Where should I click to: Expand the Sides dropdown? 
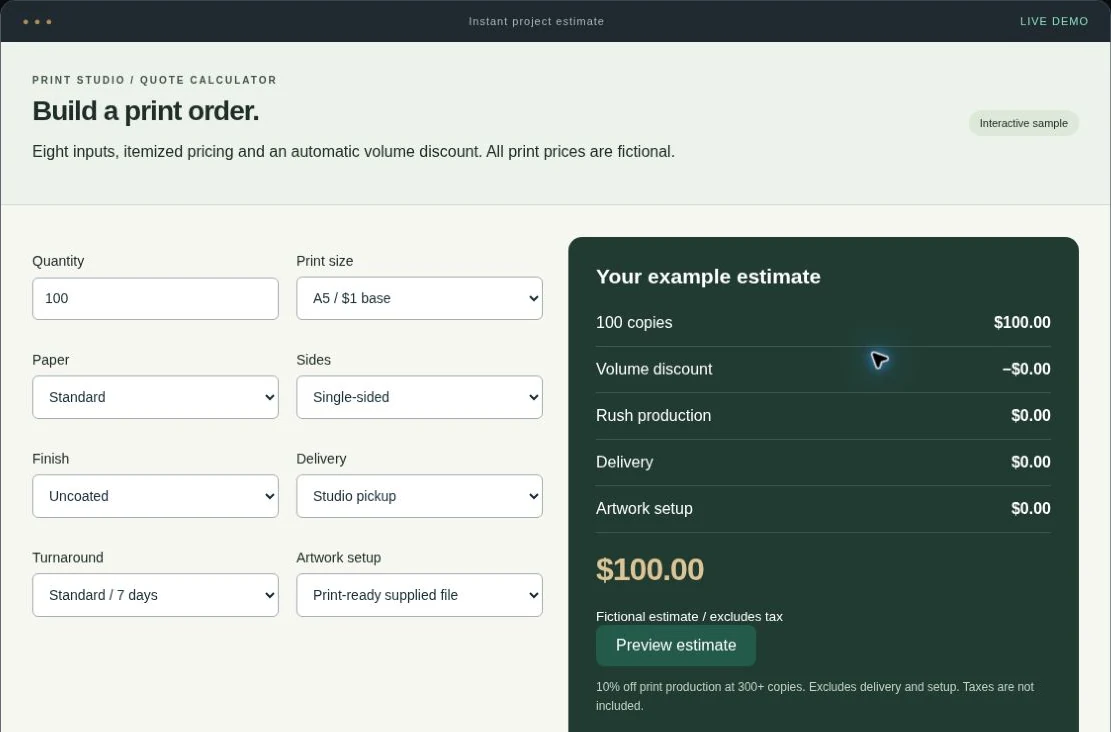click(419, 397)
